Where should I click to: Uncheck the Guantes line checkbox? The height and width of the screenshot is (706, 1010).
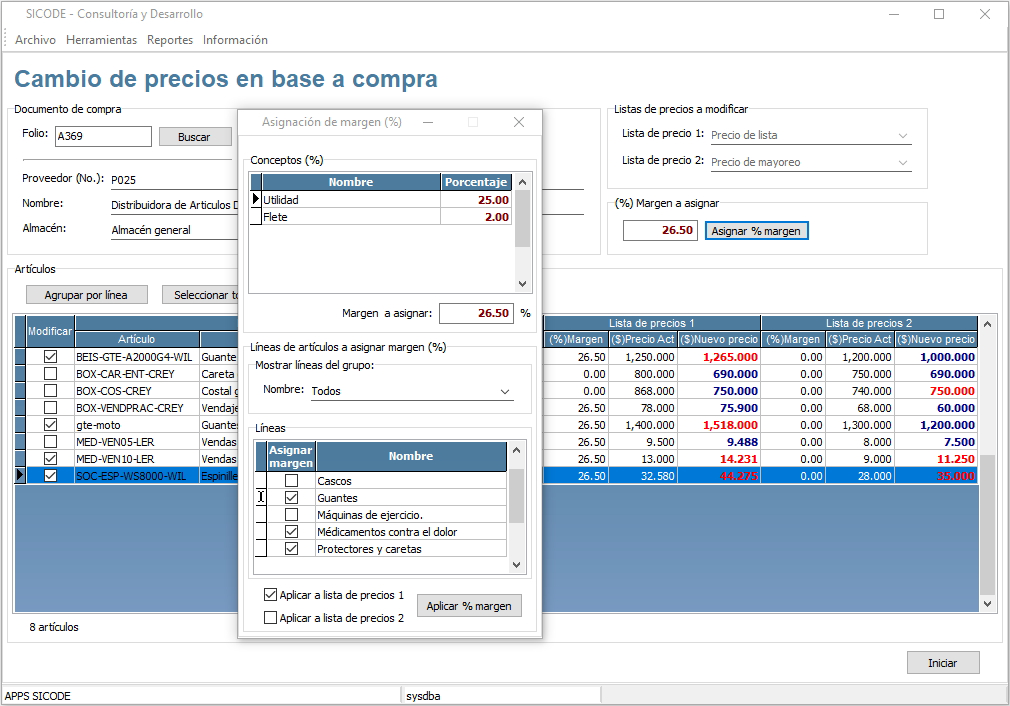click(291, 498)
